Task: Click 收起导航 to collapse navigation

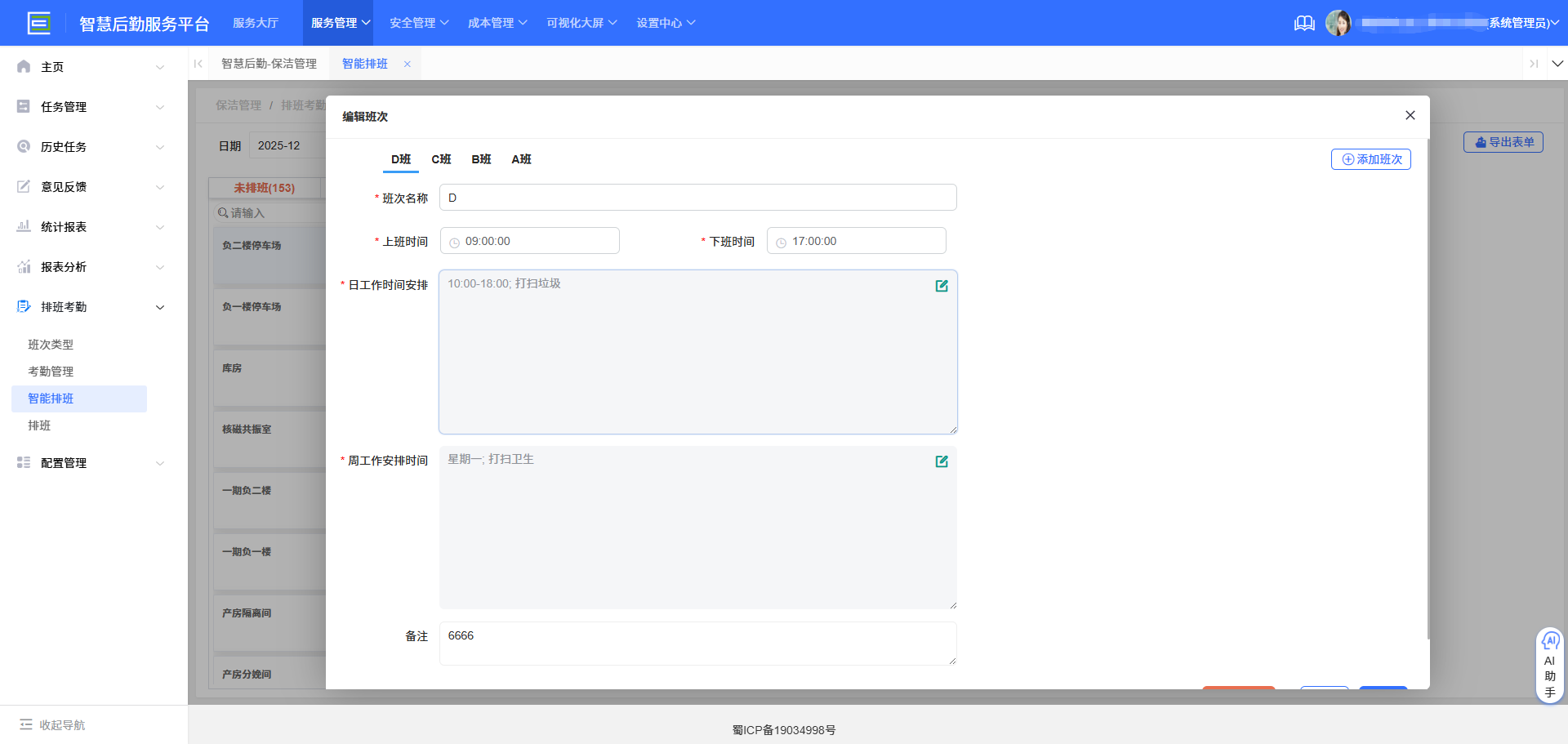Action: [53, 725]
